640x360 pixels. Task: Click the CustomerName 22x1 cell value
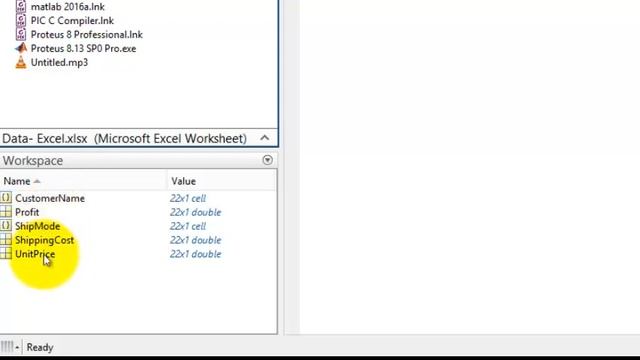click(x=188, y=198)
